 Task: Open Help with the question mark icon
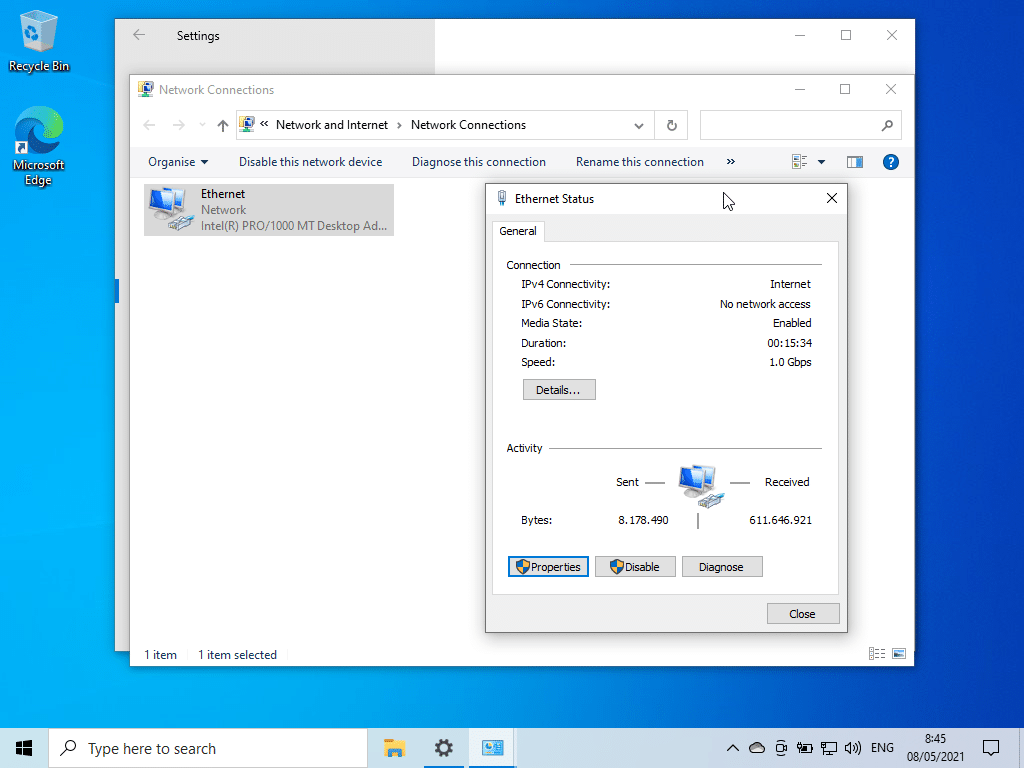click(891, 162)
